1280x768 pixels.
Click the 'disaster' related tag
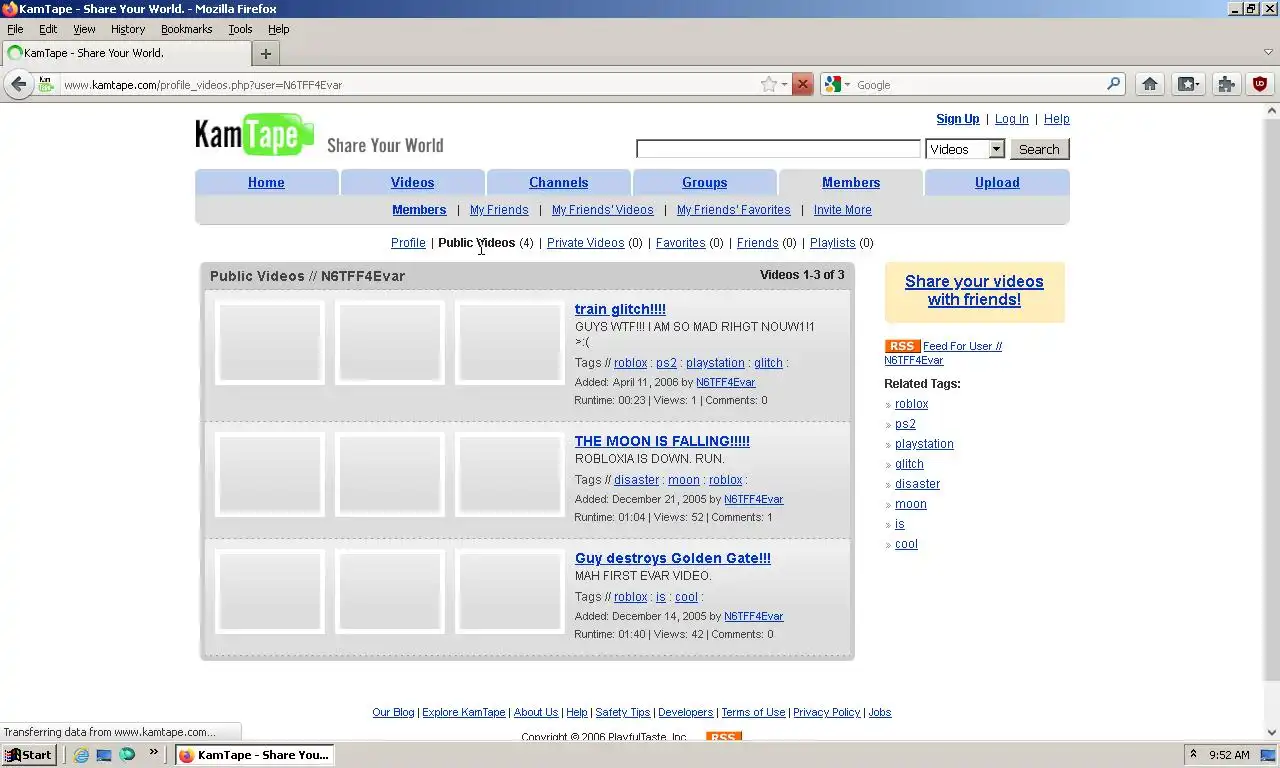pos(917,484)
